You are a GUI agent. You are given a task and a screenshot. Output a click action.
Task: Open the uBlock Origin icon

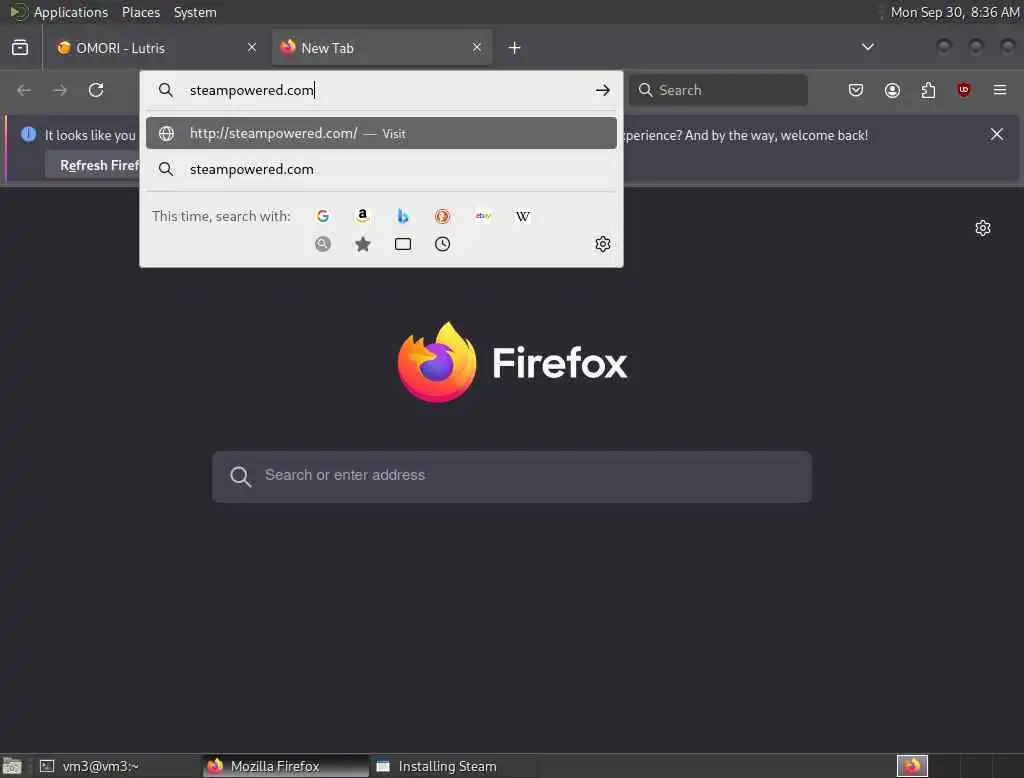click(x=964, y=90)
